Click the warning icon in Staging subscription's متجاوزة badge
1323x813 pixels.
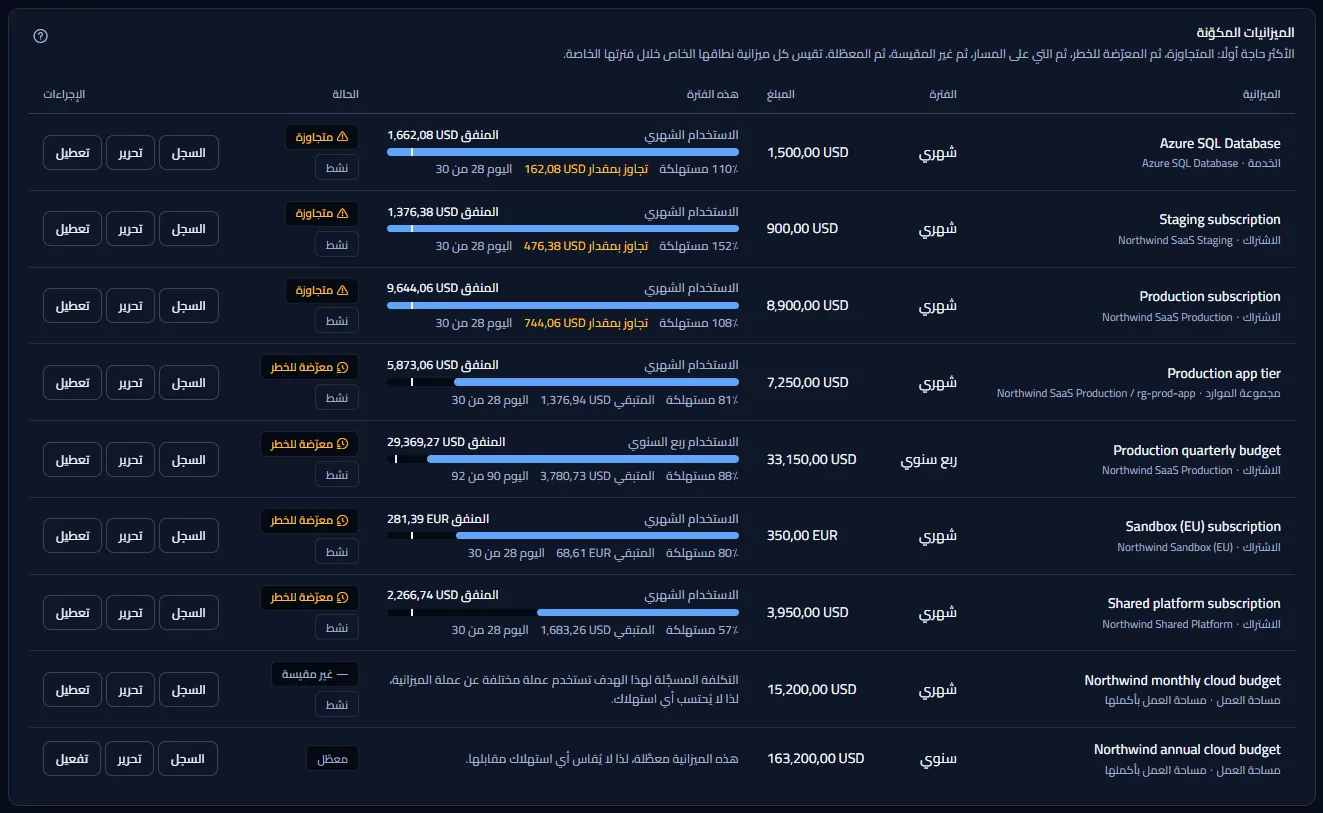pos(342,214)
